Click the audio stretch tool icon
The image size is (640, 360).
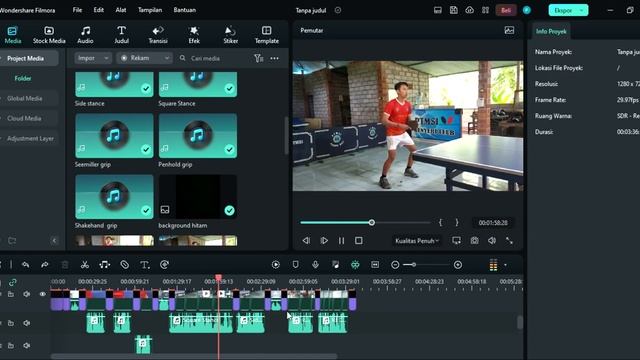click(104, 265)
